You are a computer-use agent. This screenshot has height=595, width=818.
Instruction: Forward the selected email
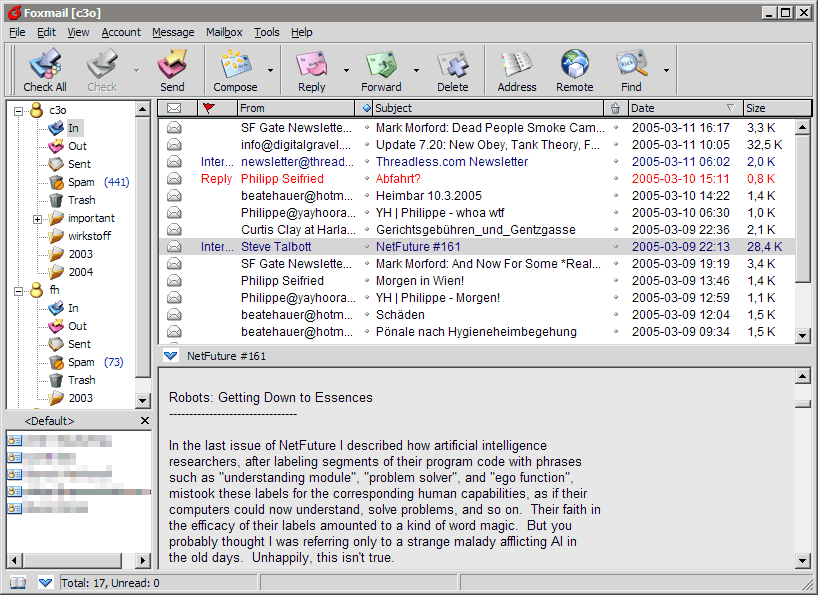pyautogui.click(x=381, y=70)
